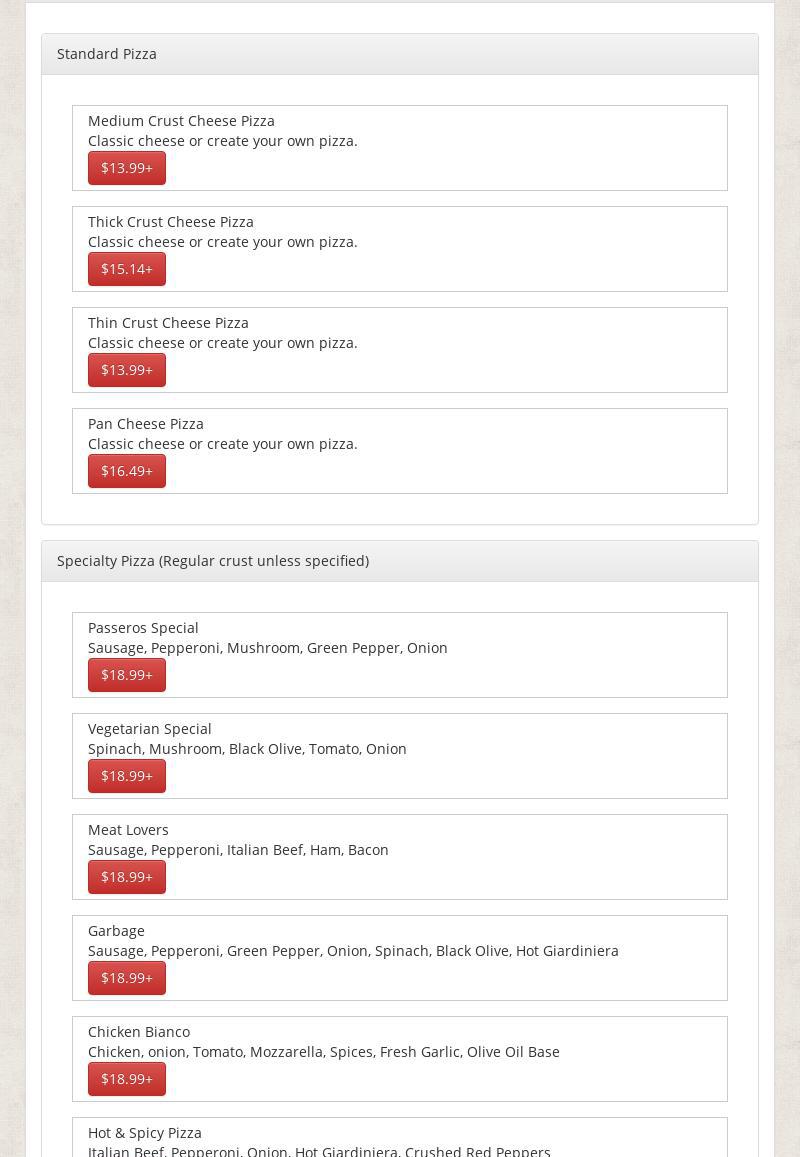Viewport: 800px width, 1157px height.
Task: Click the Medium Crust Cheese Pizza title
Action: click(181, 121)
